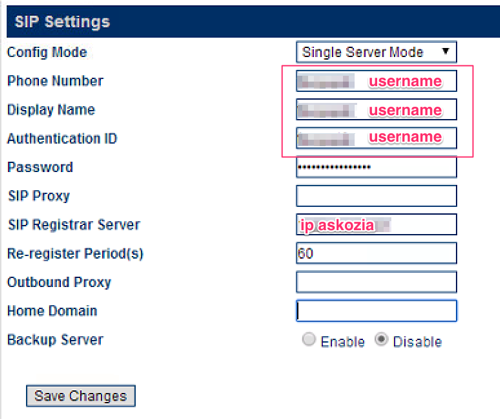This screenshot has width=500, height=419.
Task: Click the Phone Number input field
Action: point(376,81)
